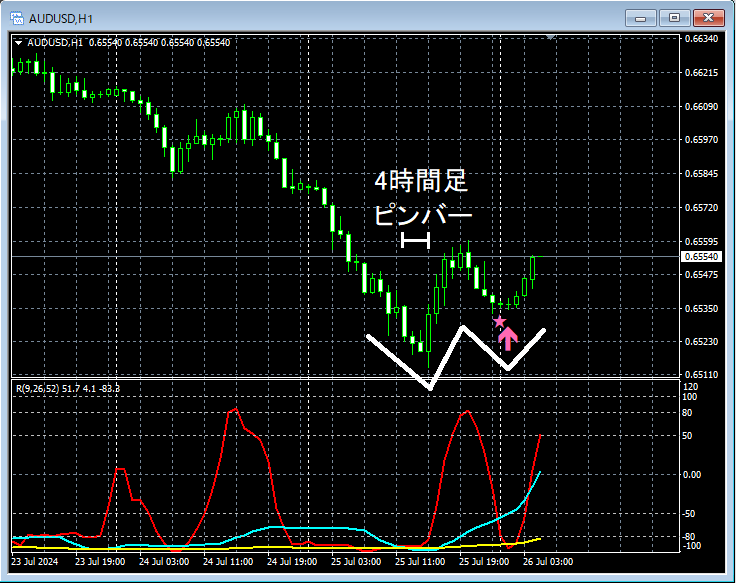The image size is (737, 583).
Task: Click the 0.65845 price scale value
Action: click(701, 173)
